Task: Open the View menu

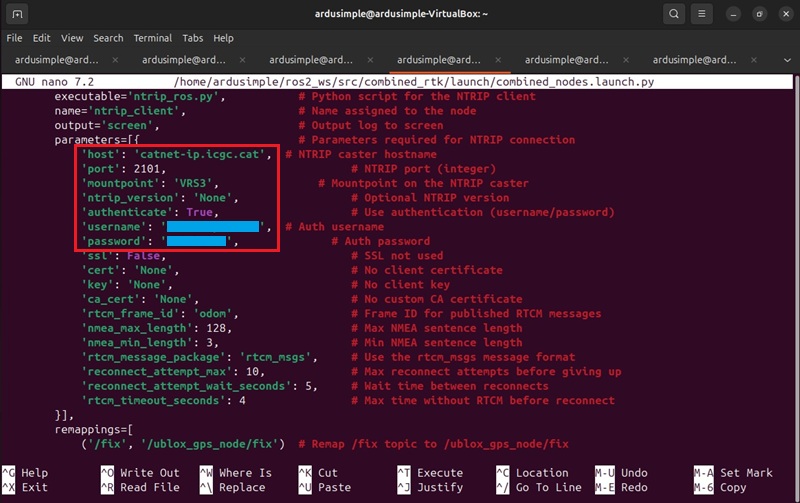Action: (73, 38)
